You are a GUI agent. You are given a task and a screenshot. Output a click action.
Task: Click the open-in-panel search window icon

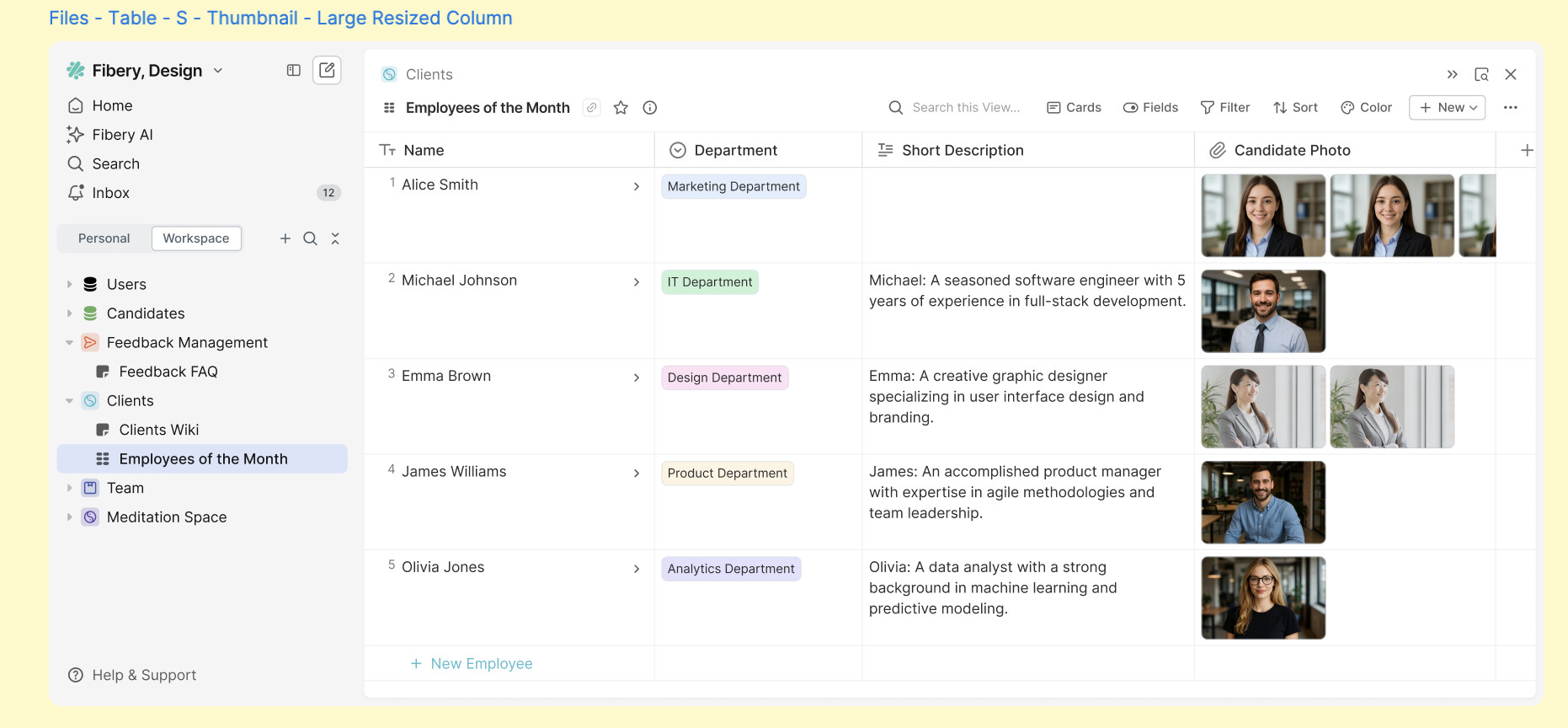click(1481, 74)
